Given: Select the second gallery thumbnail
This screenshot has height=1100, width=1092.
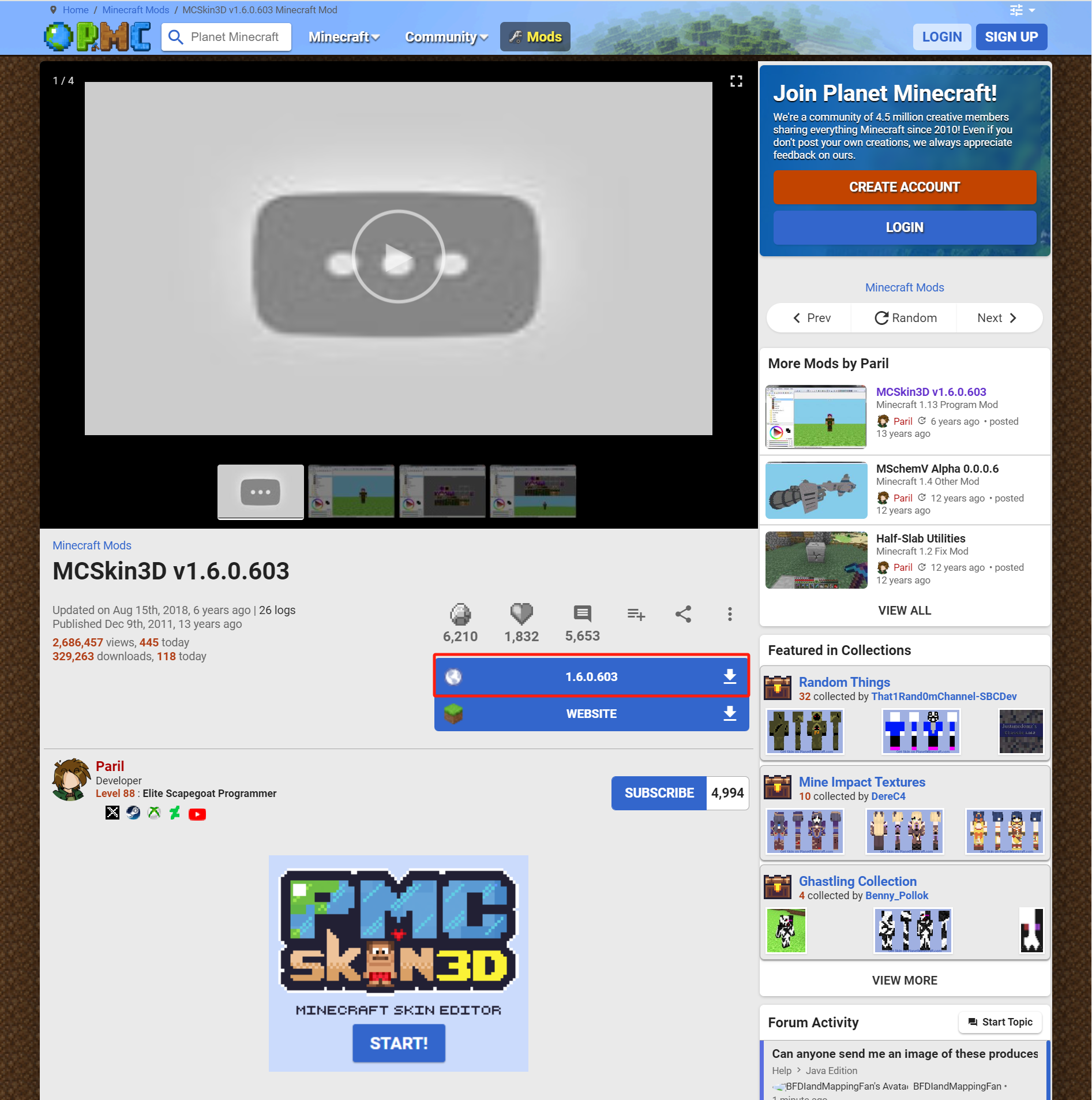Looking at the screenshot, I should click(351, 492).
